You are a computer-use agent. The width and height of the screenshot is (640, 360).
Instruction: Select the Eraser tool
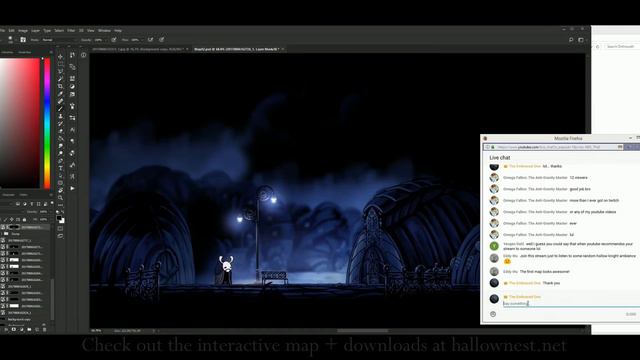pyautogui.click(x=60, y=131)
